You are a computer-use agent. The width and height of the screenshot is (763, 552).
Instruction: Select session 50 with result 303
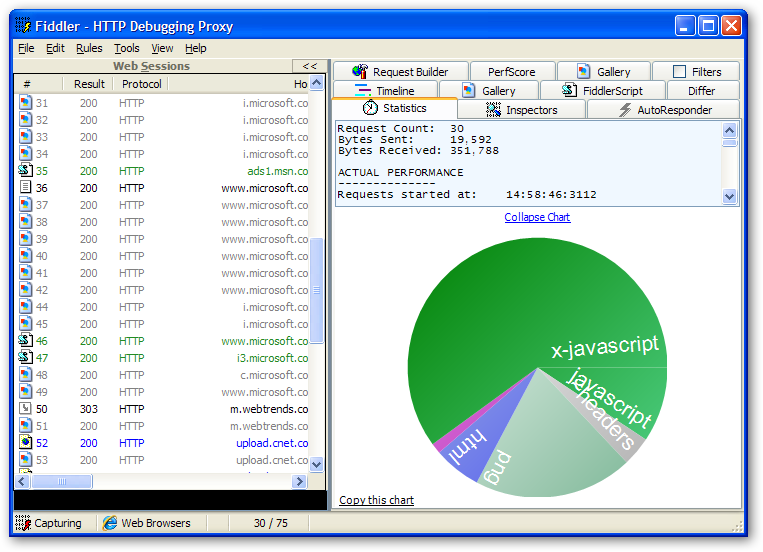(163, 409)
